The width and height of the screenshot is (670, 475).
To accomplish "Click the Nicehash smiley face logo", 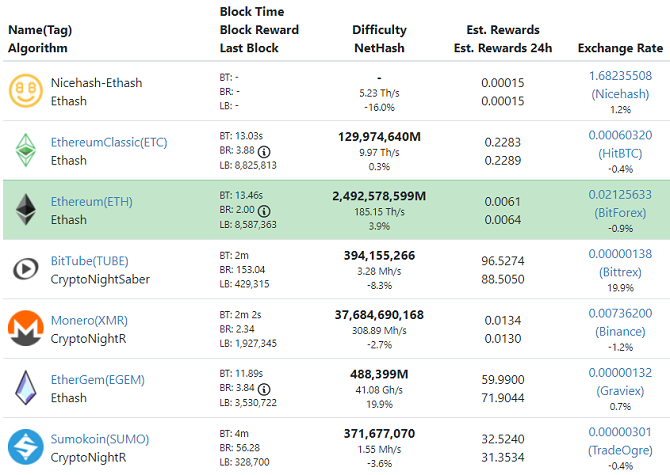I will point(26,91).
